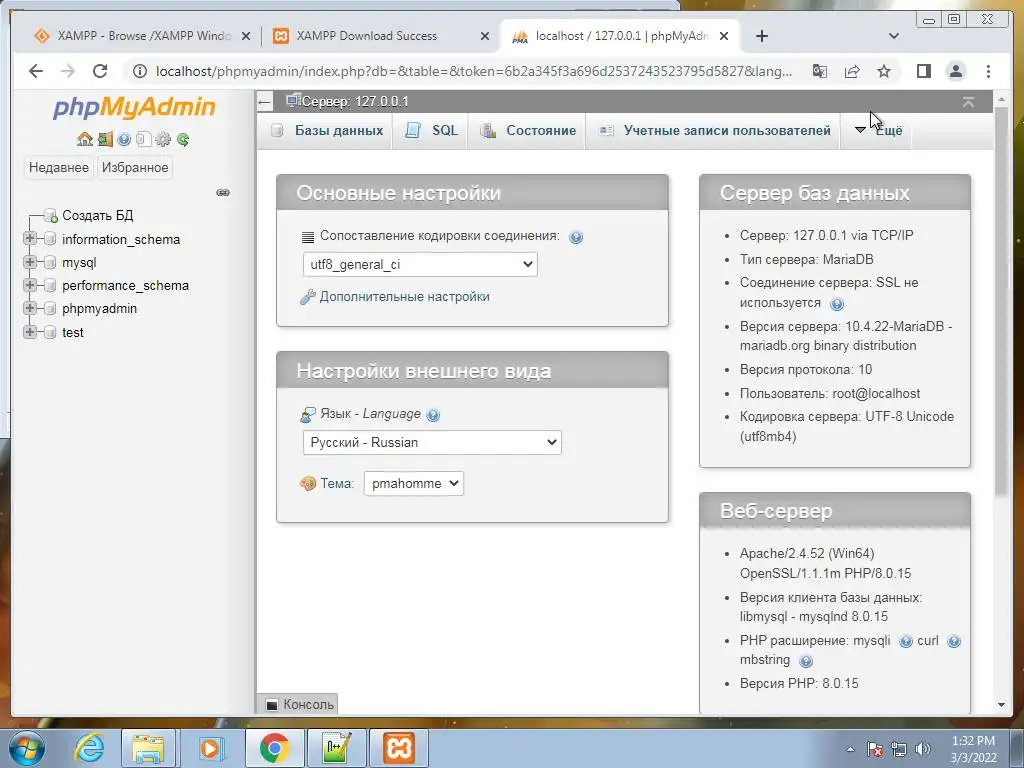Viewport: 1024px width, 768px height.
Task: Open MariaDB documentation page icon
Action: [x=144, y=139]
